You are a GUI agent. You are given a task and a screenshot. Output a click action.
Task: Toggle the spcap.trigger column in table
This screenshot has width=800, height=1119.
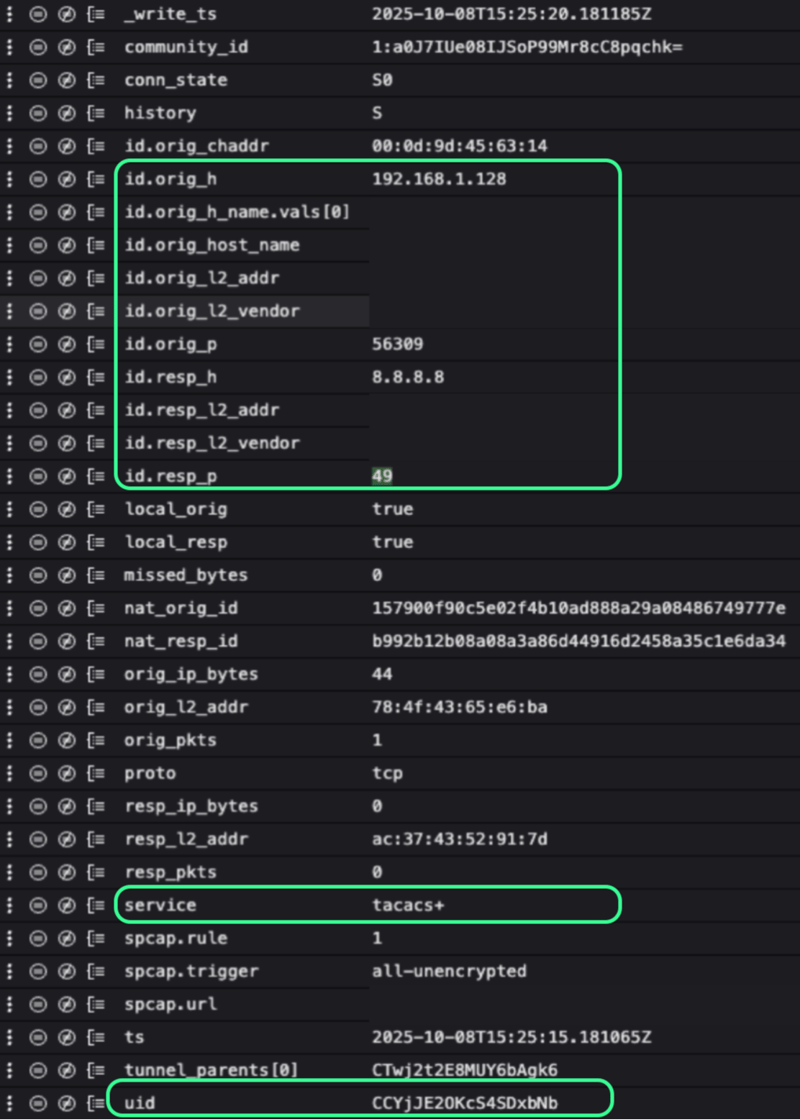coord(95,971)
